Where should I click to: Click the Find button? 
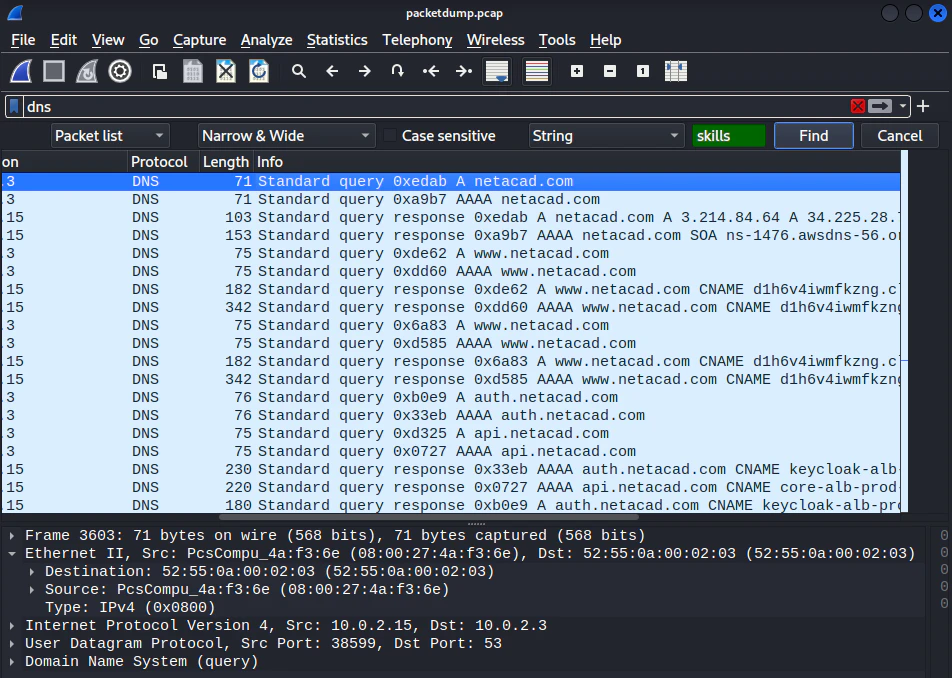814,136
